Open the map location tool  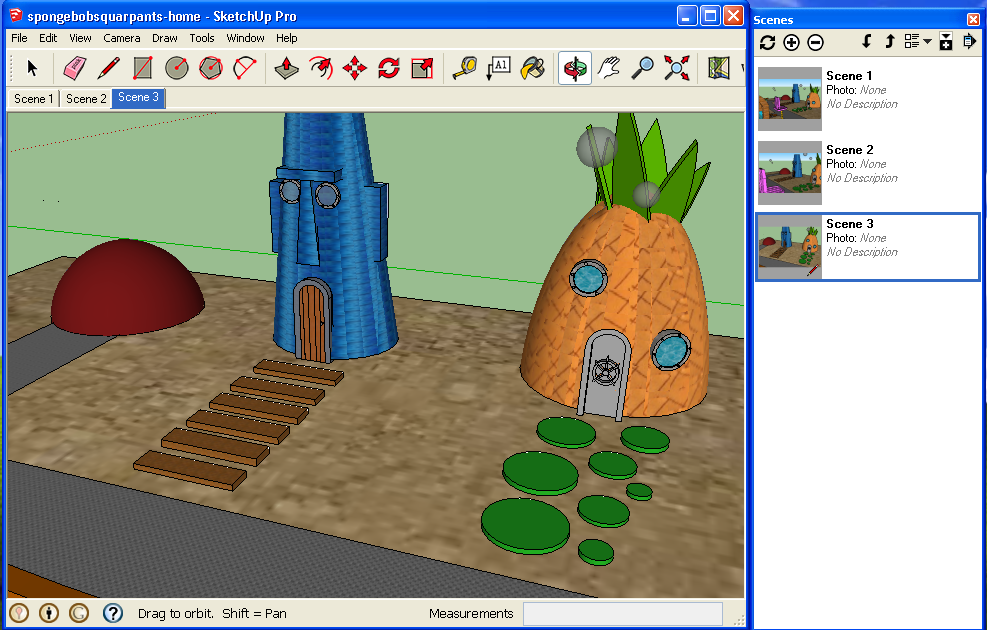pyautogui.click(x=718, y=68)
